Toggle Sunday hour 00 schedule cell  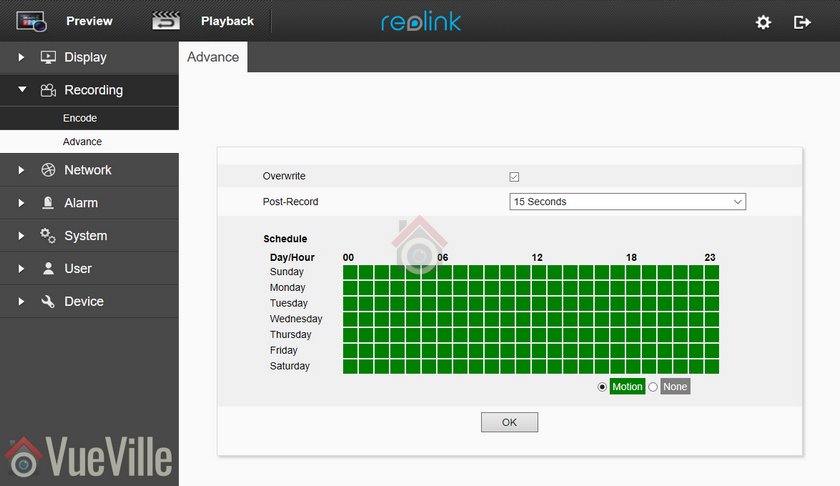(350, 272)
